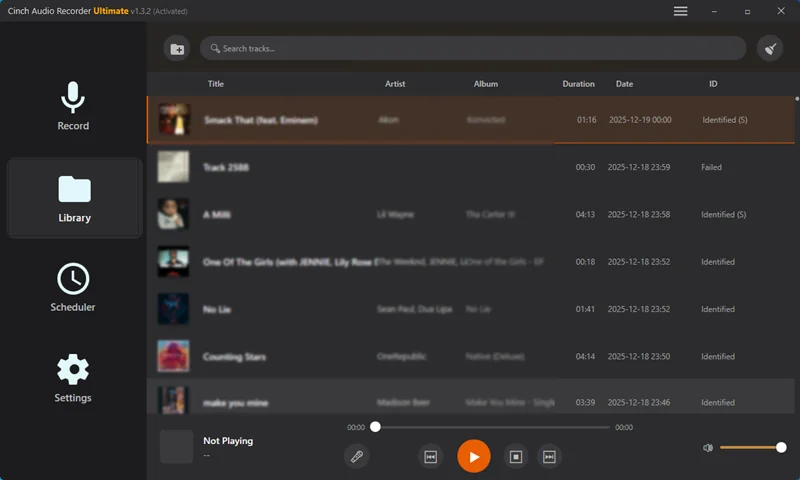Click the 2025-12-18 23:58 date cell
This screenshot has width=800, height=480.
coord(639,215)
